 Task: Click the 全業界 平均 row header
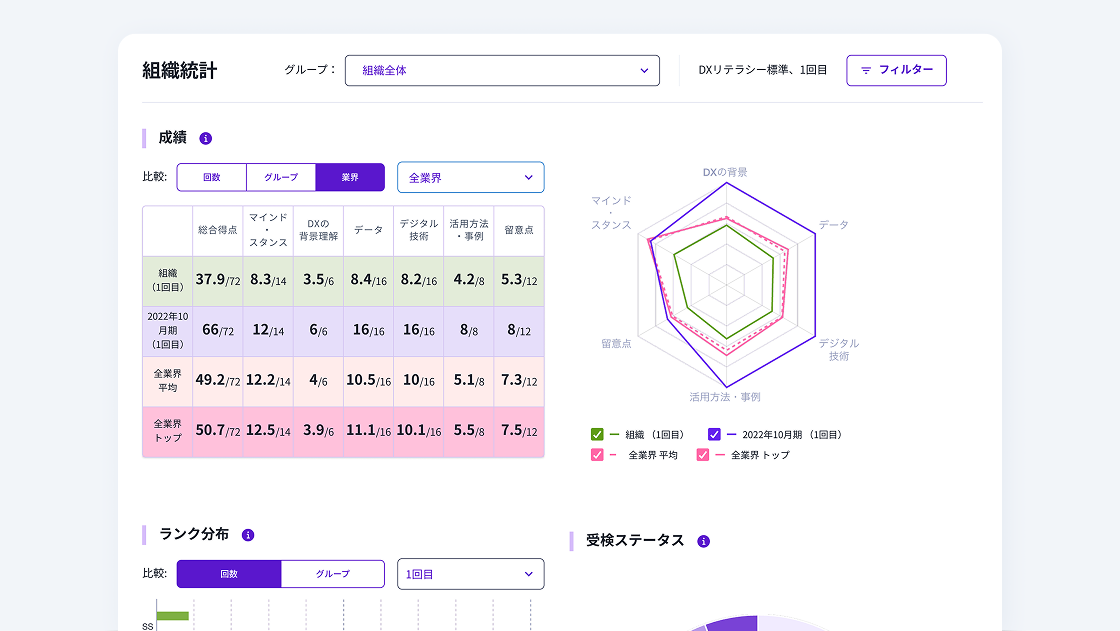pos(168,381)
